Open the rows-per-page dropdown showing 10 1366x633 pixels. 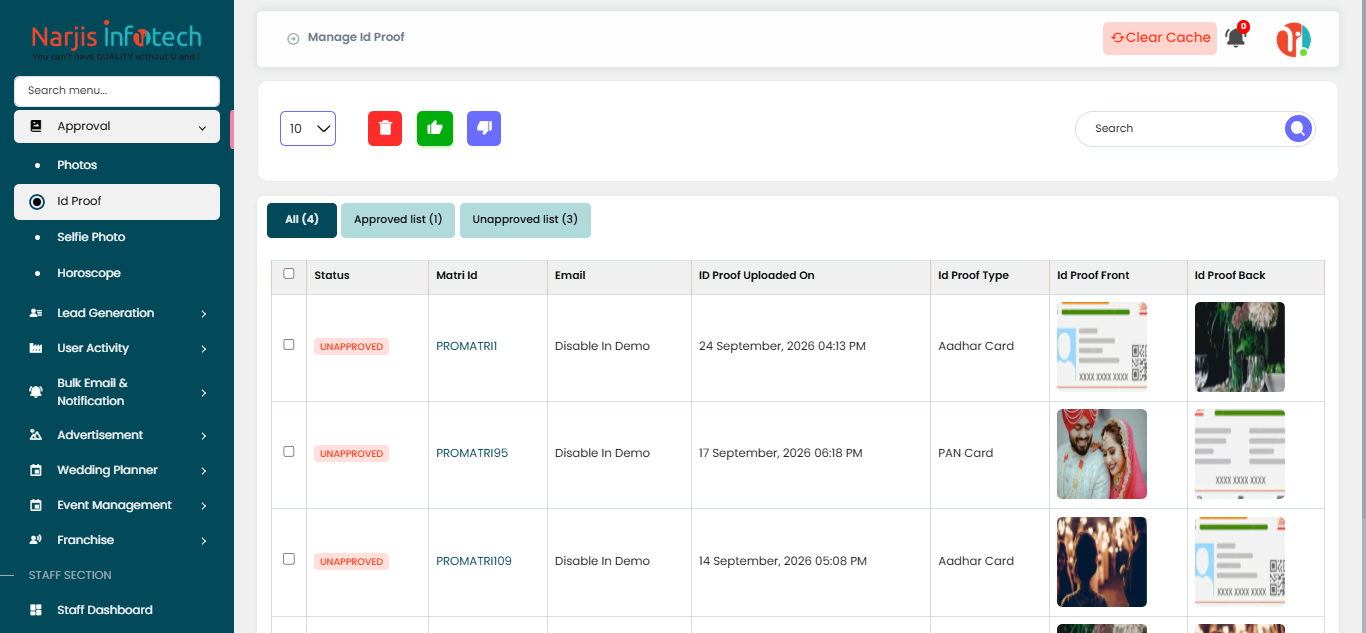(x=308, y=128)
